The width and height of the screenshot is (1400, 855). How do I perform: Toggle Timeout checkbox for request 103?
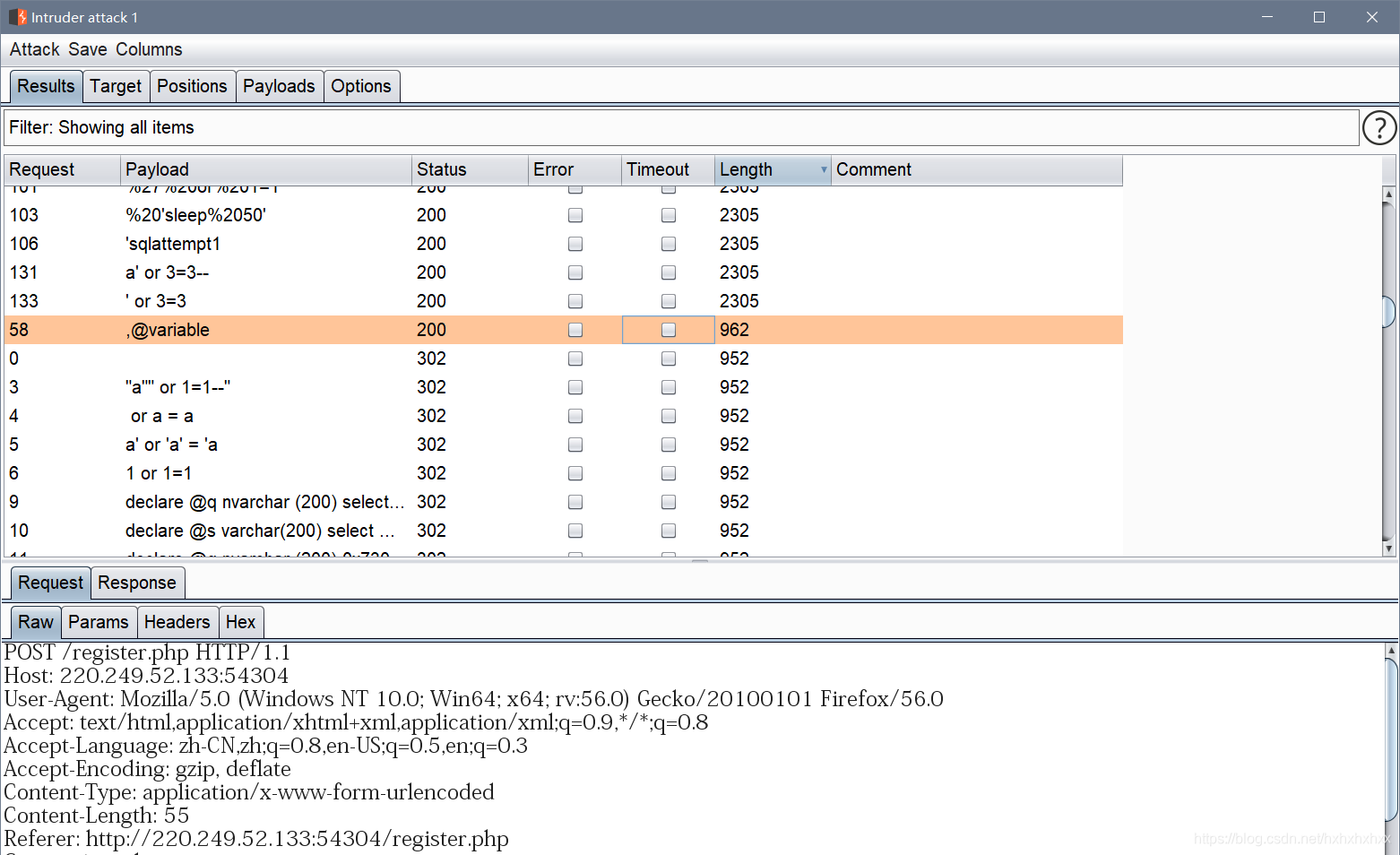pyautogui.click(x=669, y=215)
